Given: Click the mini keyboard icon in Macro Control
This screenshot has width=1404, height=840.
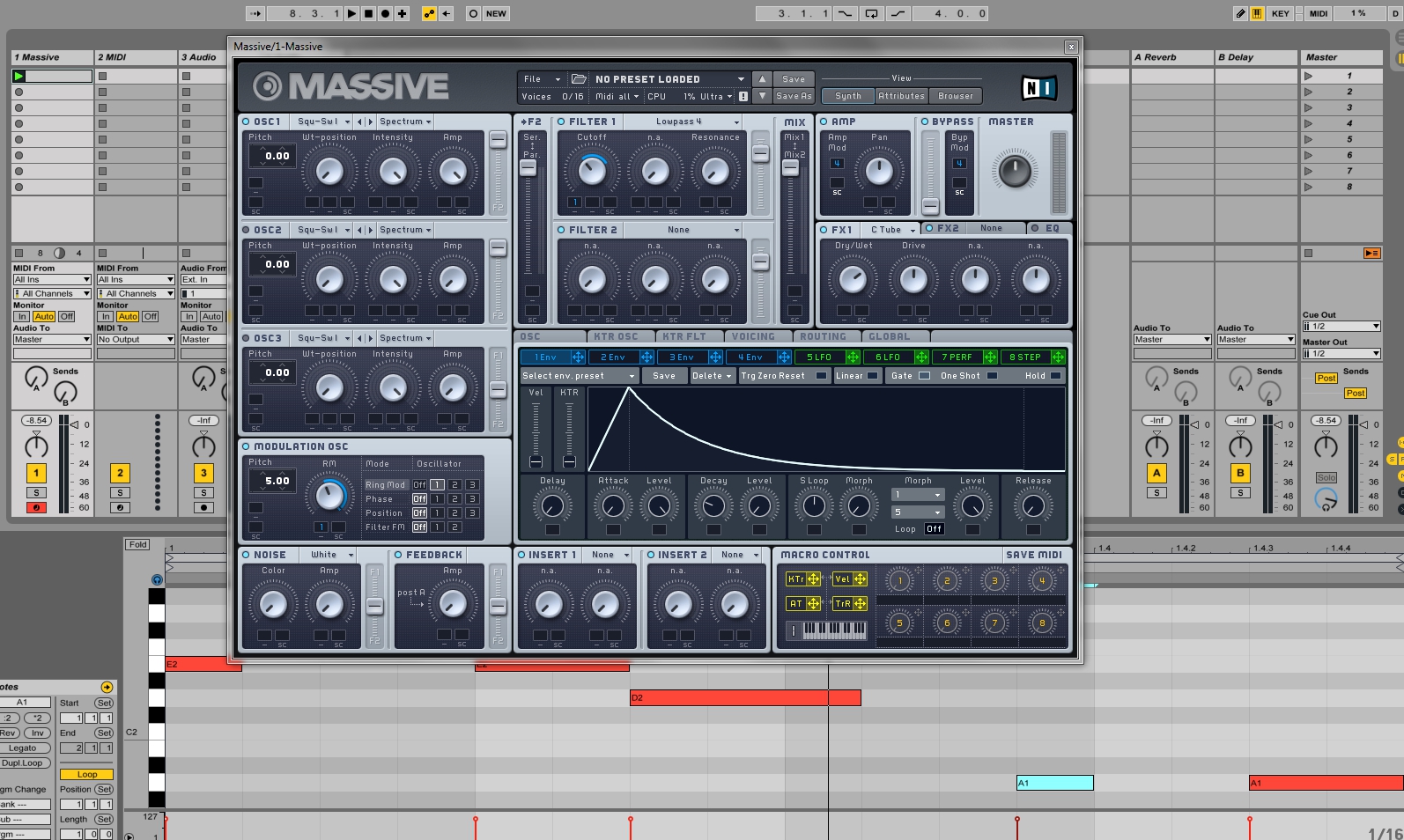Looking at the screenshot, I should [x=834, y=630].
